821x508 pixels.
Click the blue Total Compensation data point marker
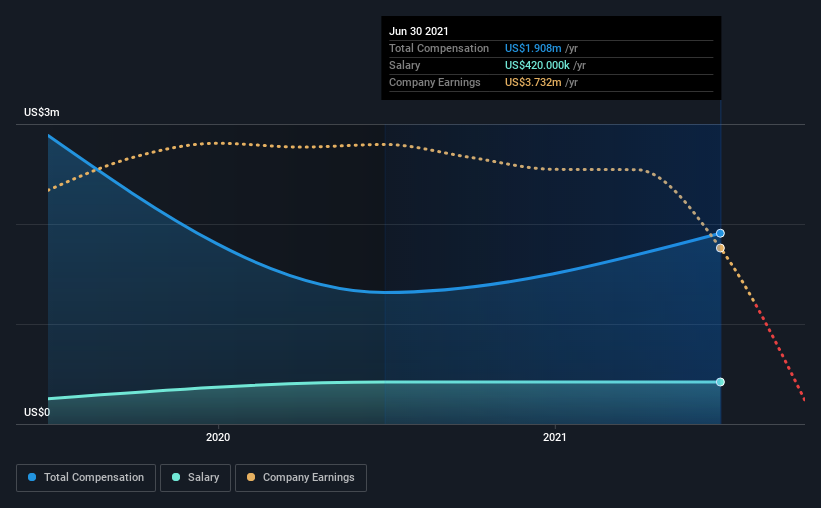pyautogui.click(x=720, y=234)
